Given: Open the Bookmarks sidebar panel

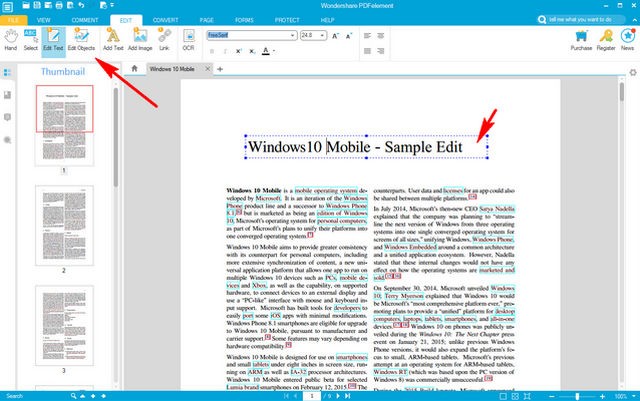Looking at the screenshot, I should coord(7,95).
